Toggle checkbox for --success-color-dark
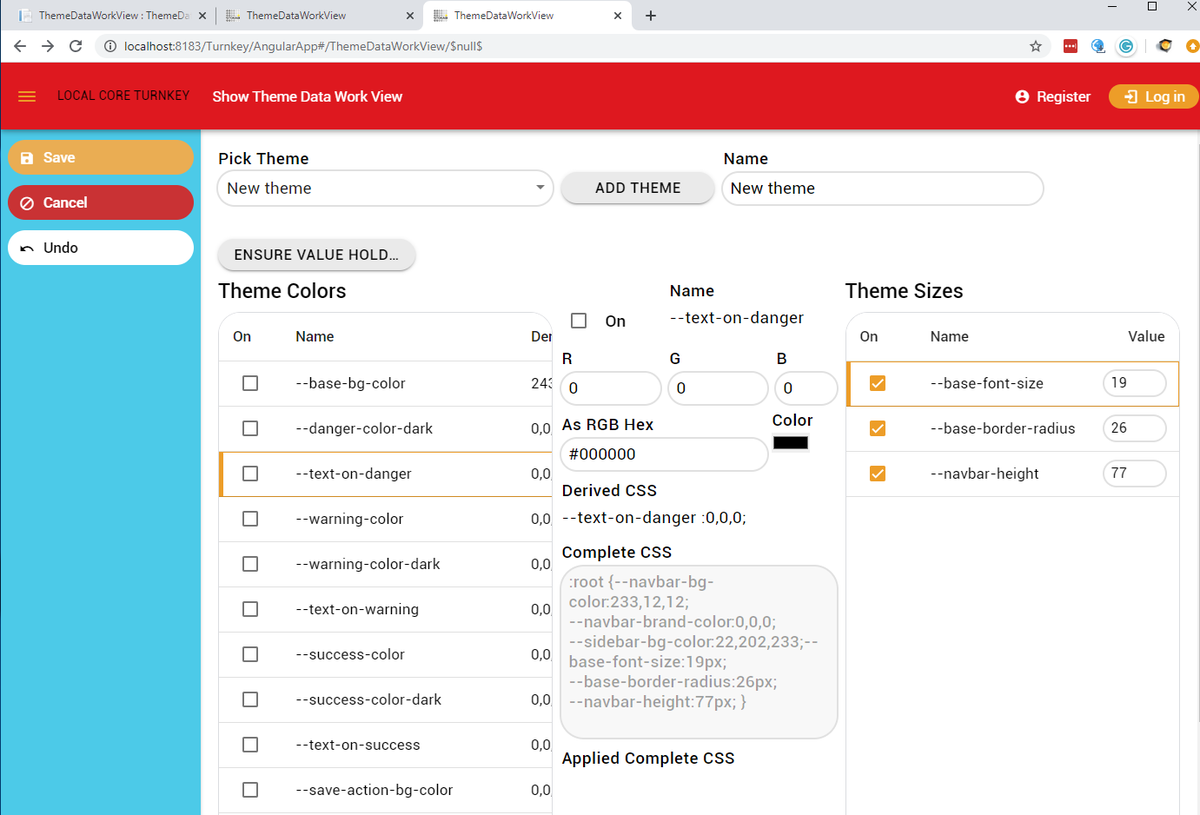Image resolution: width=1200 pixels, height=815 pixels. tap(250, 699)
